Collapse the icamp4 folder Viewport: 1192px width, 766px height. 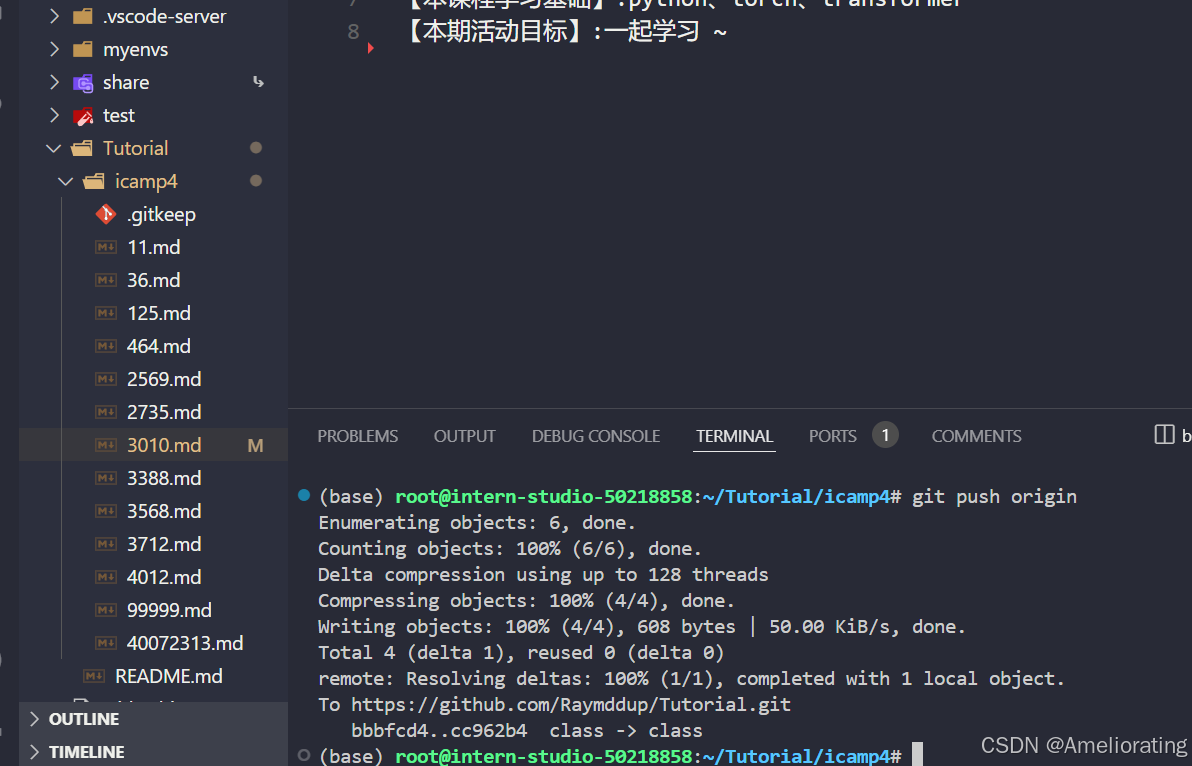tap(66, 181)
